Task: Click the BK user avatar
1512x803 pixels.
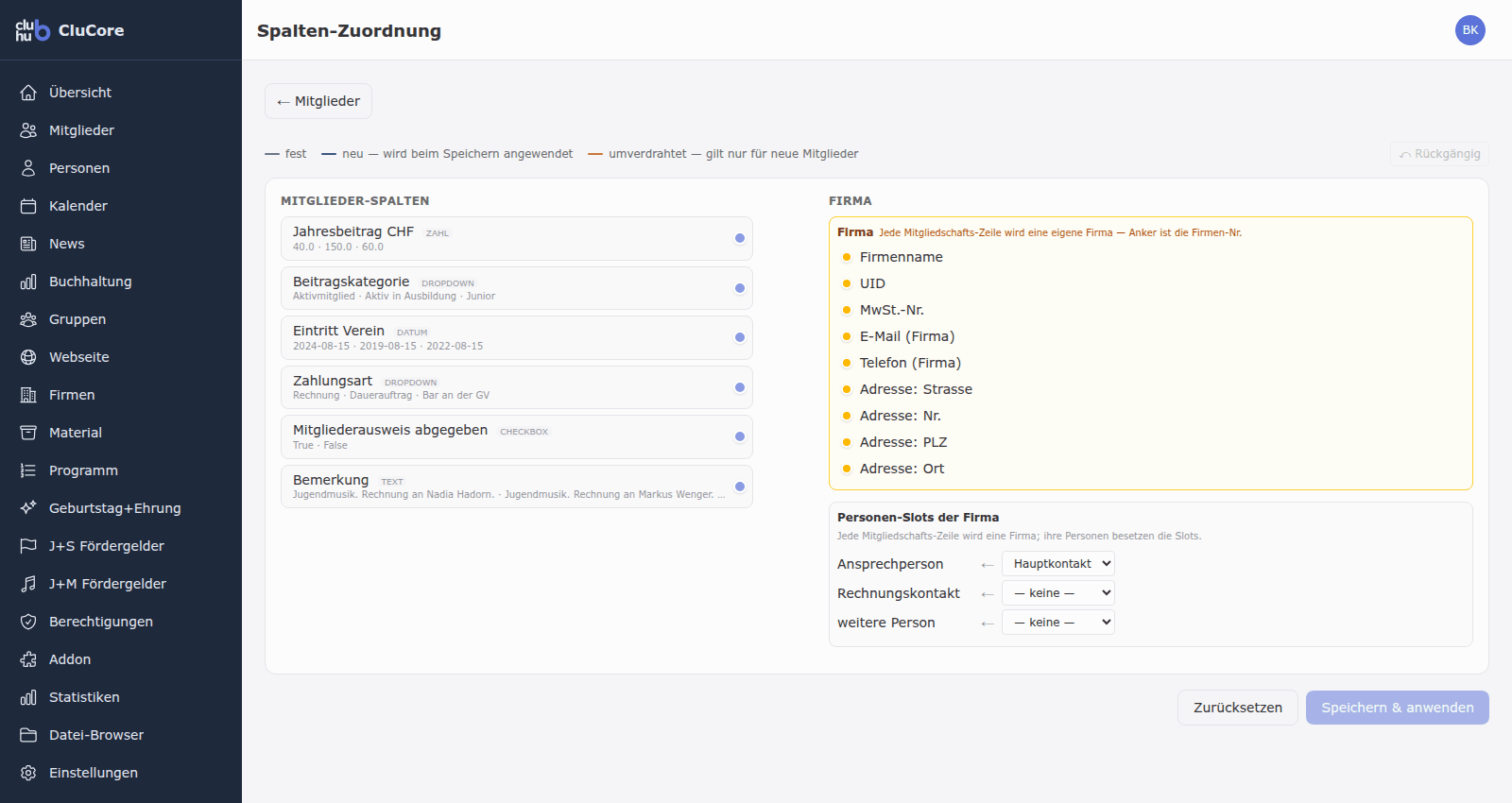Action: click(x=1470, y=30)
